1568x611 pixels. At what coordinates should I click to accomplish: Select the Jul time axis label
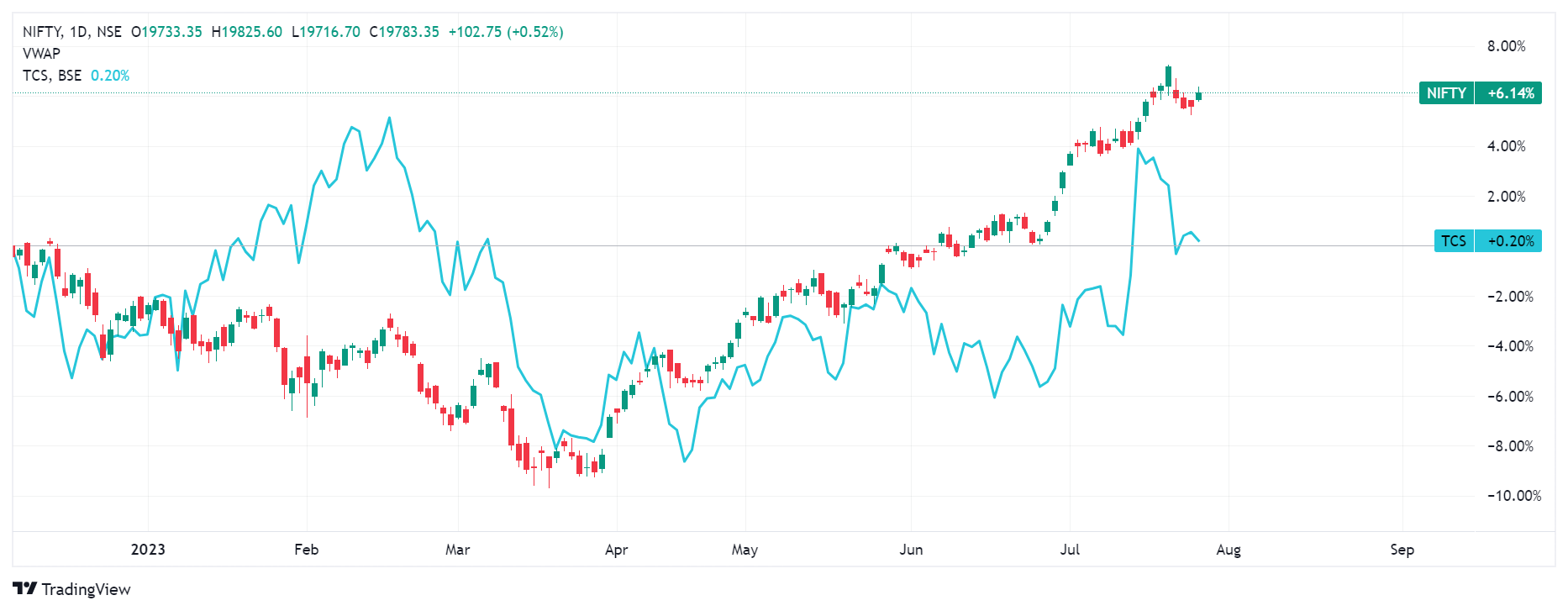pyautogui.click(x=1070, y=550)
